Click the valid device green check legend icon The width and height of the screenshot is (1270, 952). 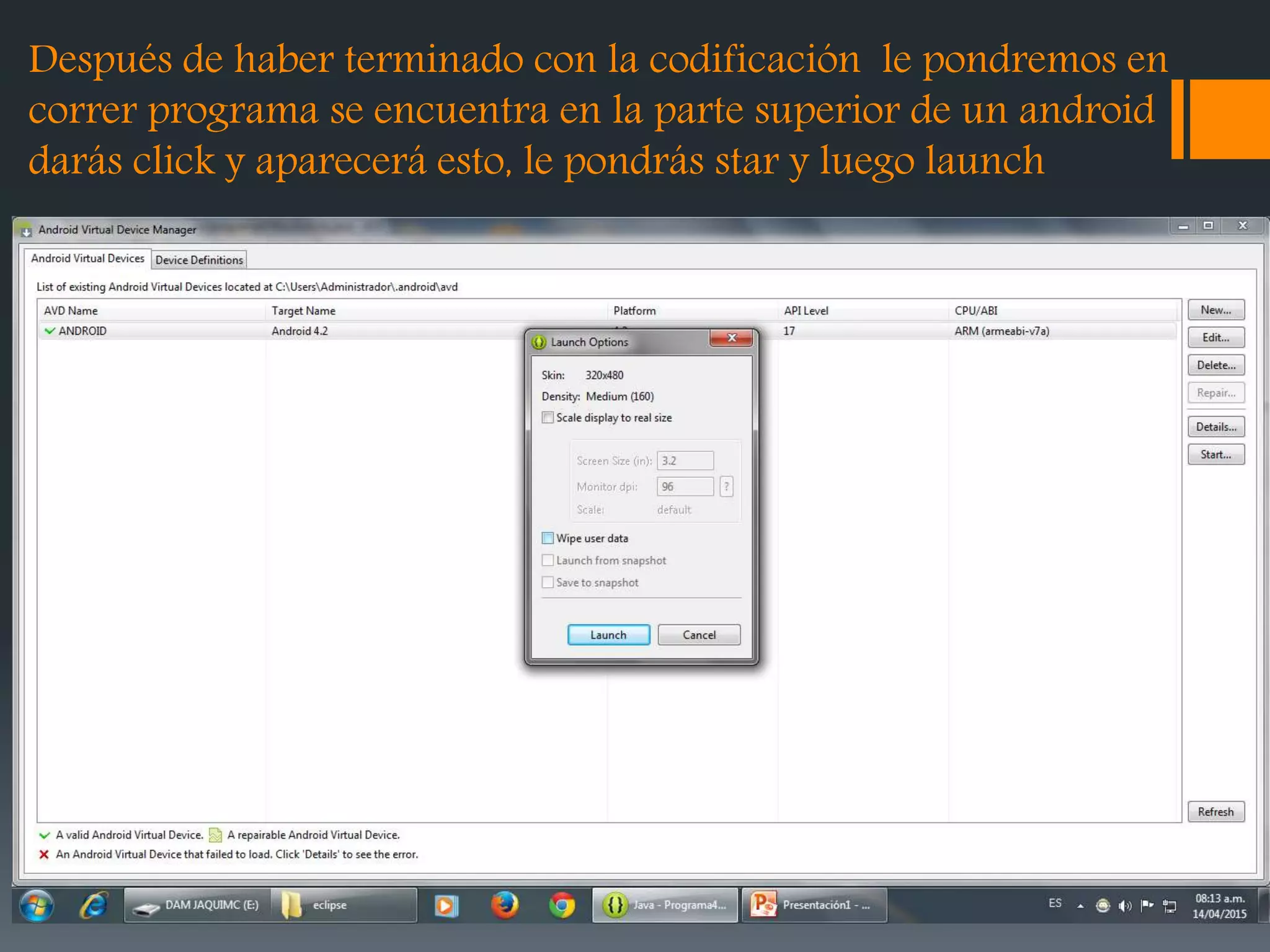coord(44,835)
